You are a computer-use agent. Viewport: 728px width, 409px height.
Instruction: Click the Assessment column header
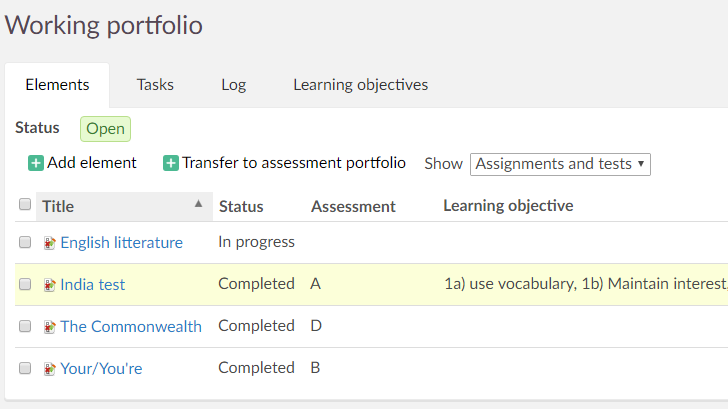coord(353,206)
